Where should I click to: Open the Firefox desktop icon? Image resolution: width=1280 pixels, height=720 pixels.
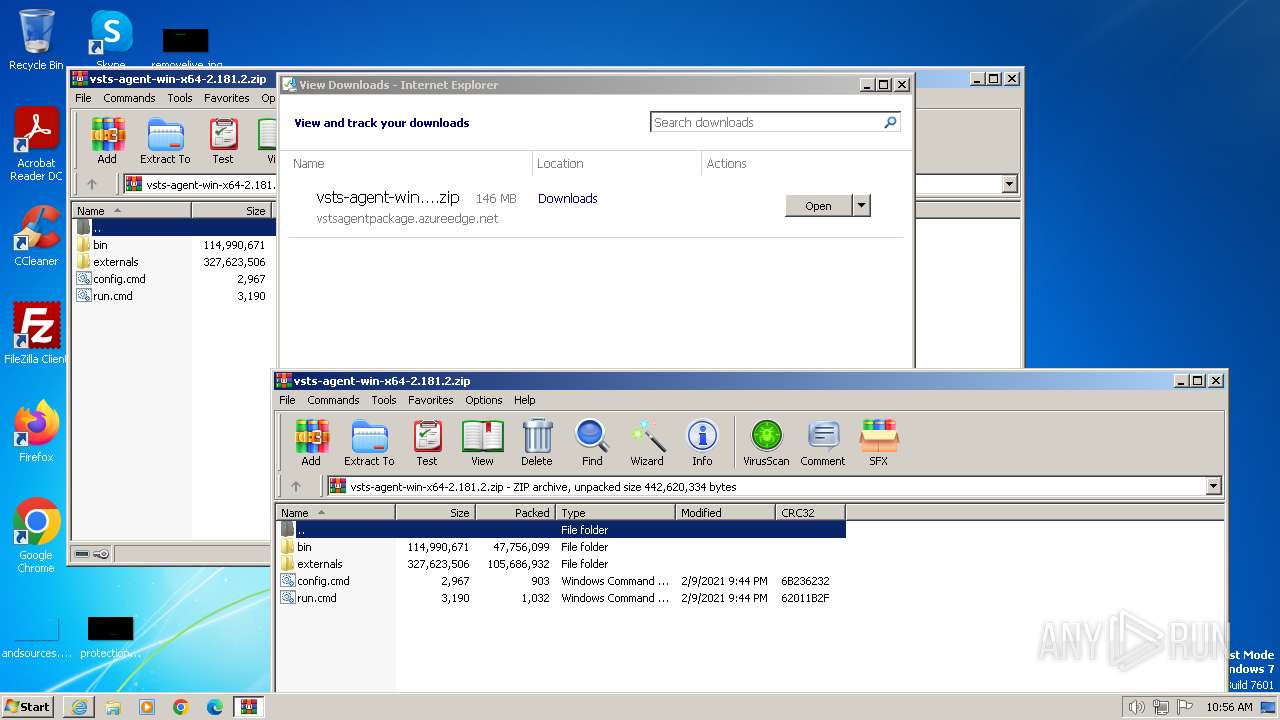pos(36,432)
